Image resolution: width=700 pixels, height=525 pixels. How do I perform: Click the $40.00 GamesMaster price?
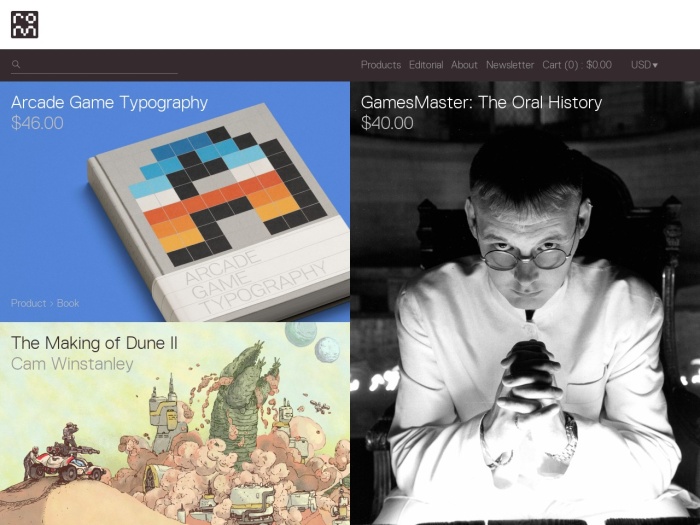click(387, 123)
